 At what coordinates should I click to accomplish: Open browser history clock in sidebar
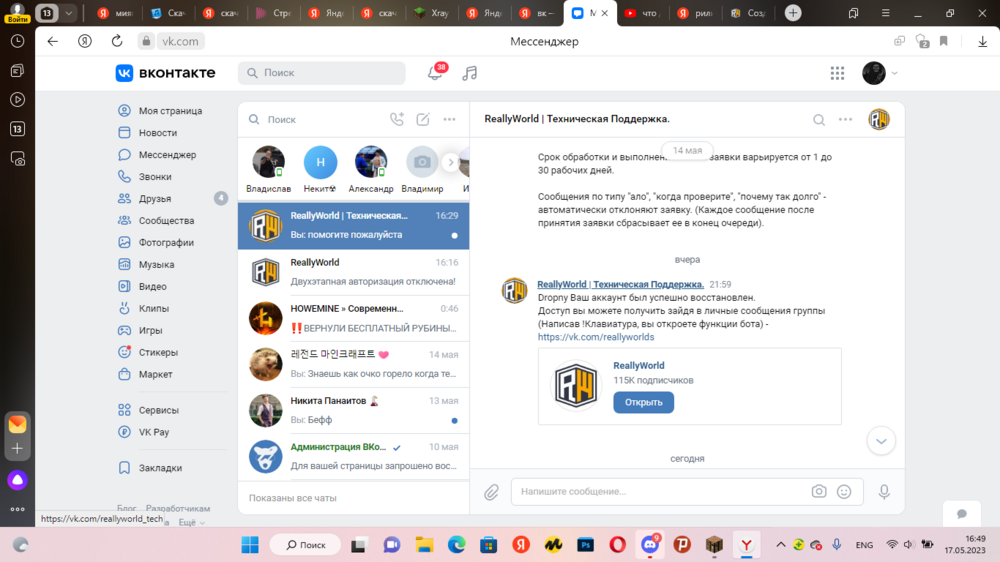coord(17,41)
